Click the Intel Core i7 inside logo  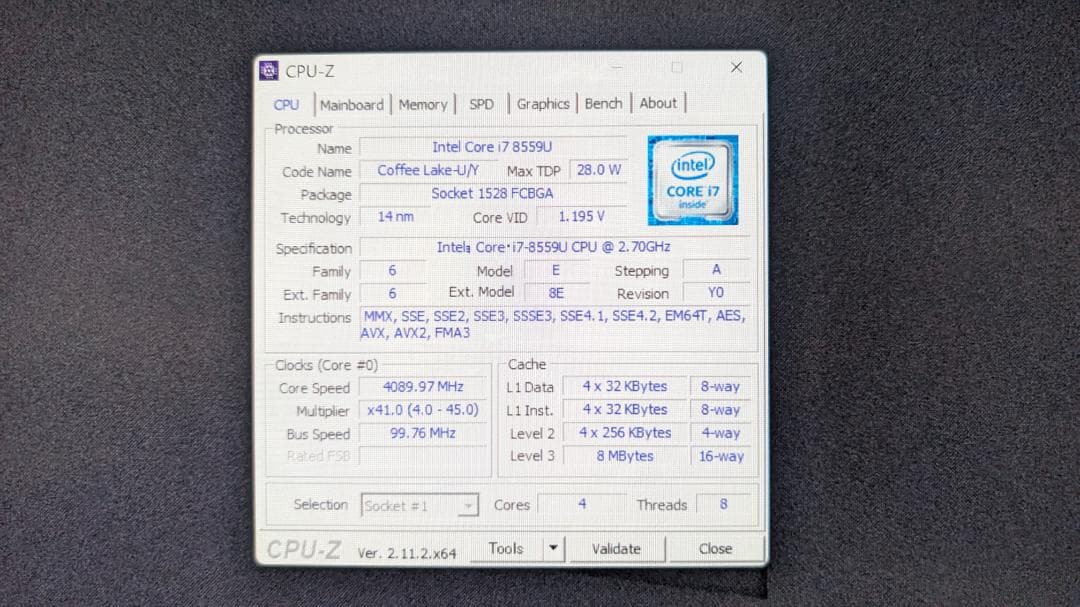pyautogui.click(x=693, y=180)
